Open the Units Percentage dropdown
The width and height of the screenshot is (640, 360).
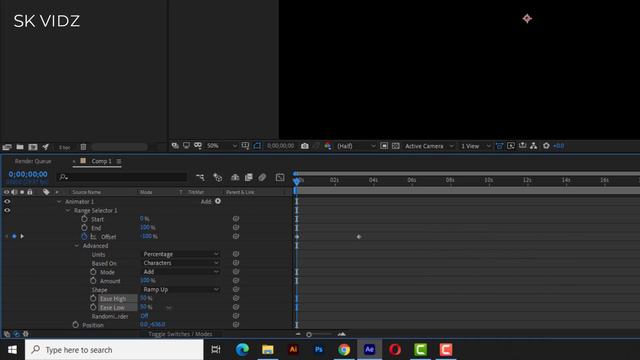tap(180, 254)
